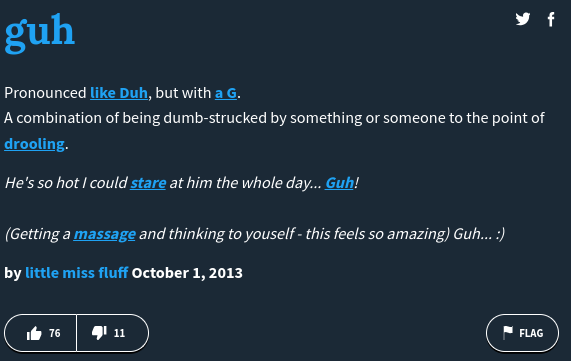Viewport: 571px width, 361px height.
Task: Visit the 'drooling' definition link
Action: pyautogui.click(x=34, y=144)
